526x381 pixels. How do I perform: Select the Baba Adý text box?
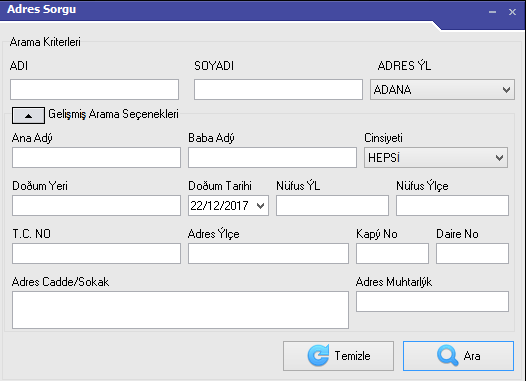pyautogui.click(x=272, y=157)
